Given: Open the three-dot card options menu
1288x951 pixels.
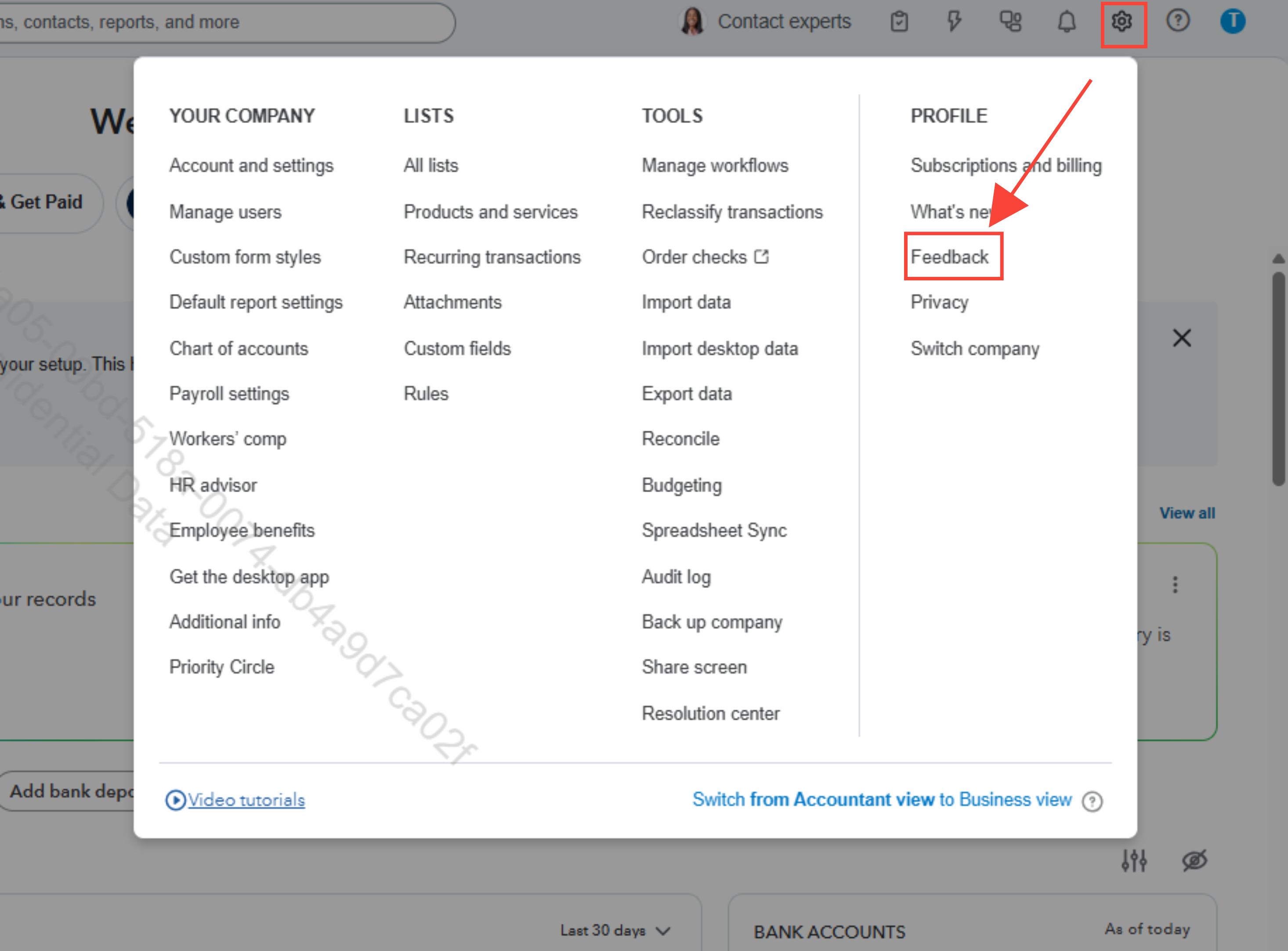Looking at the screenshot, I should click(x=1175, y=585).
